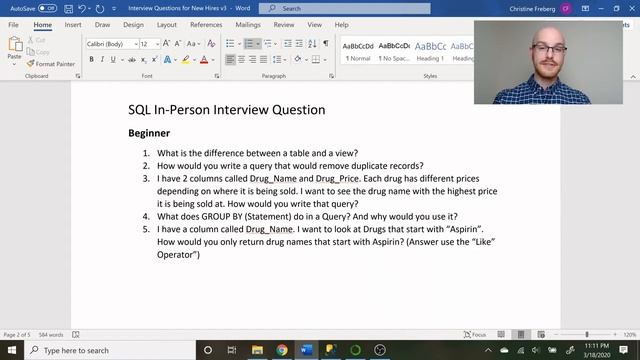640x360 pixels.
Task: Apply superscript formatting
Action: [x=155, y=60]
